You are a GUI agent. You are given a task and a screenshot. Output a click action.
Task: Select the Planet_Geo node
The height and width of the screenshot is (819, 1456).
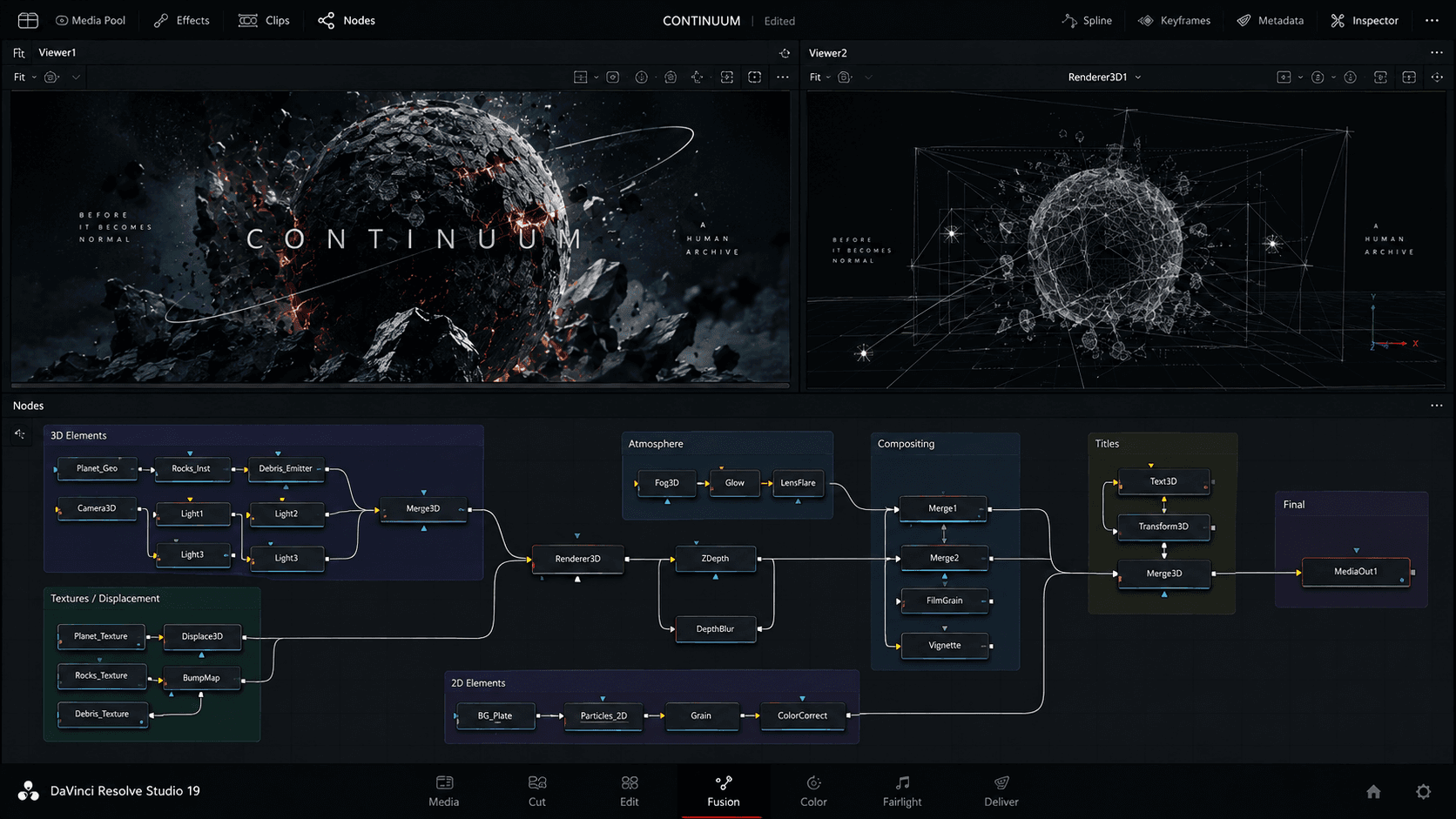[97, 468]
